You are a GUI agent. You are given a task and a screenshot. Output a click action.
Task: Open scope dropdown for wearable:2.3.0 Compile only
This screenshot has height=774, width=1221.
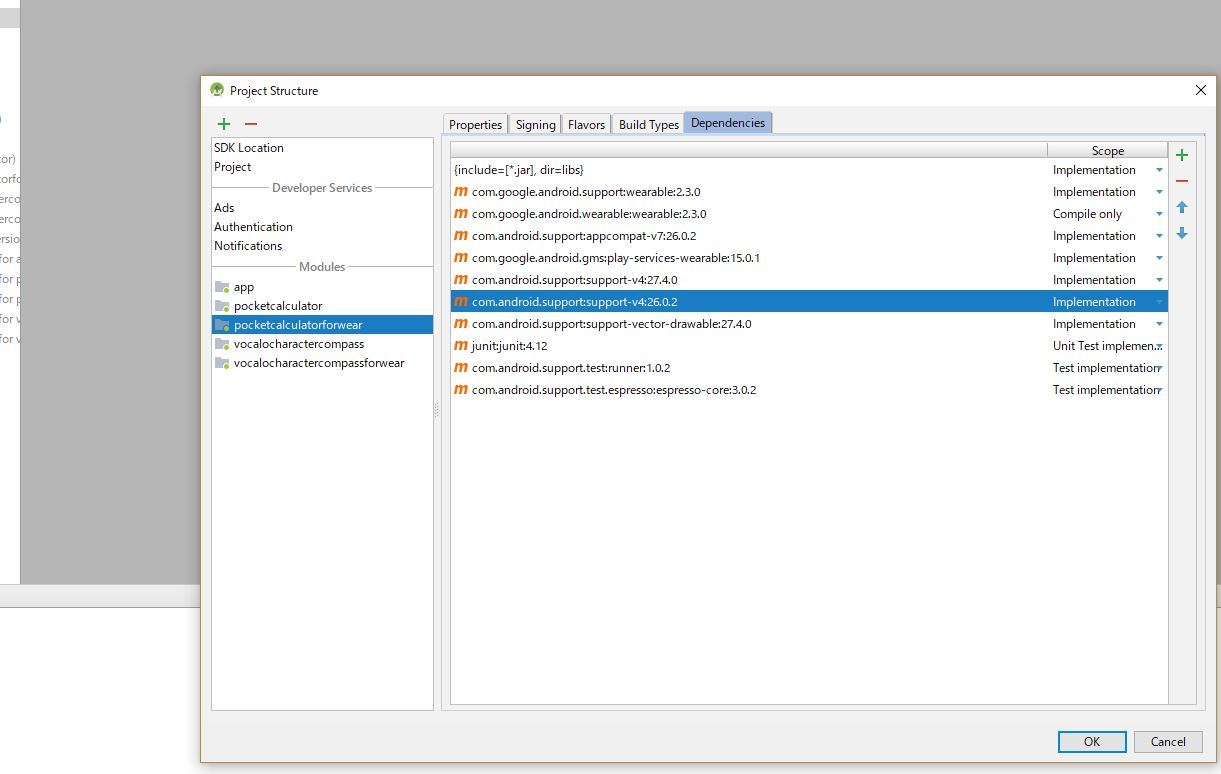(x=1159, y=214)
